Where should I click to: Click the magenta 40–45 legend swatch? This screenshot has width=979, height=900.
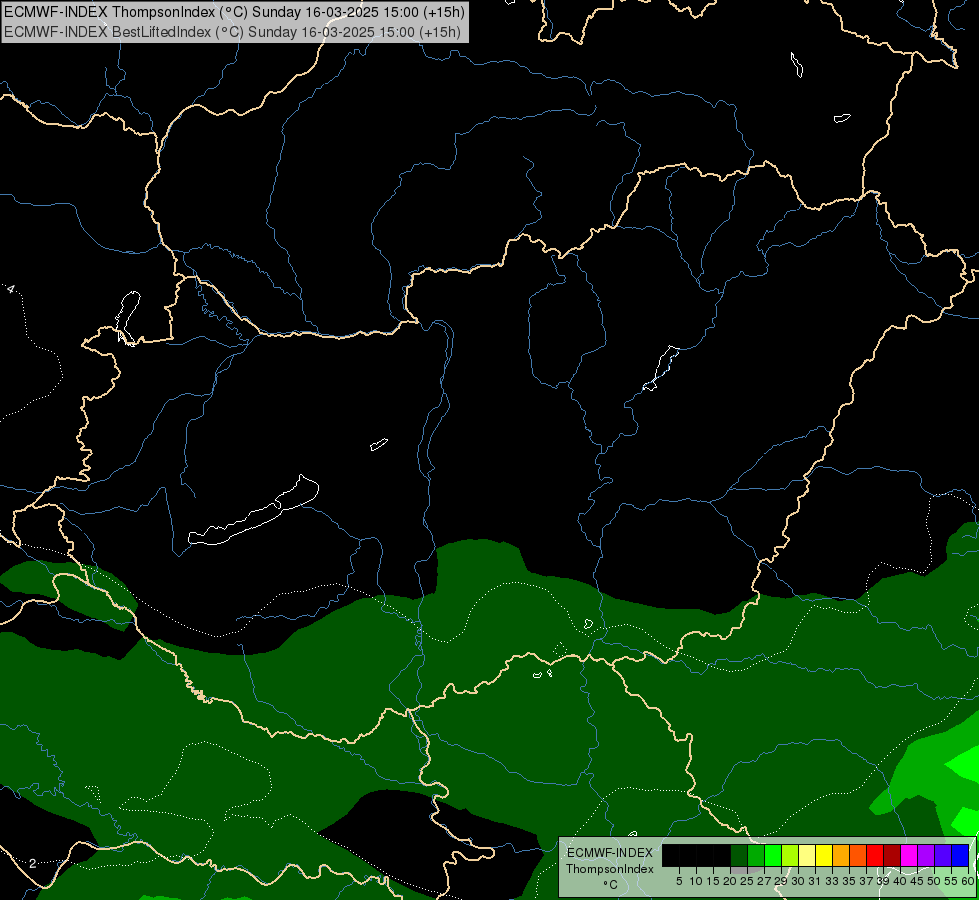point(908,855)
